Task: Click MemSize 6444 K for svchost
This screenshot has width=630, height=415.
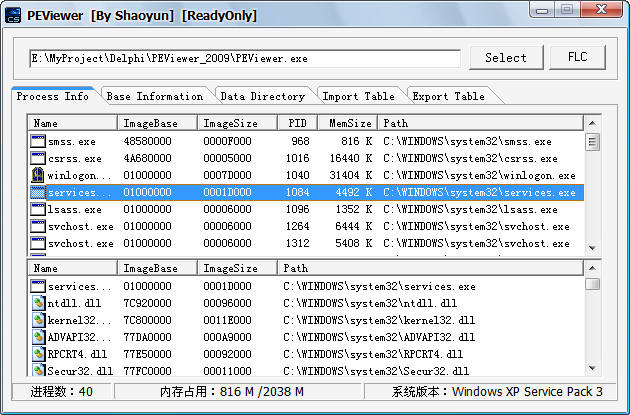Action: [x=354, y=226]
